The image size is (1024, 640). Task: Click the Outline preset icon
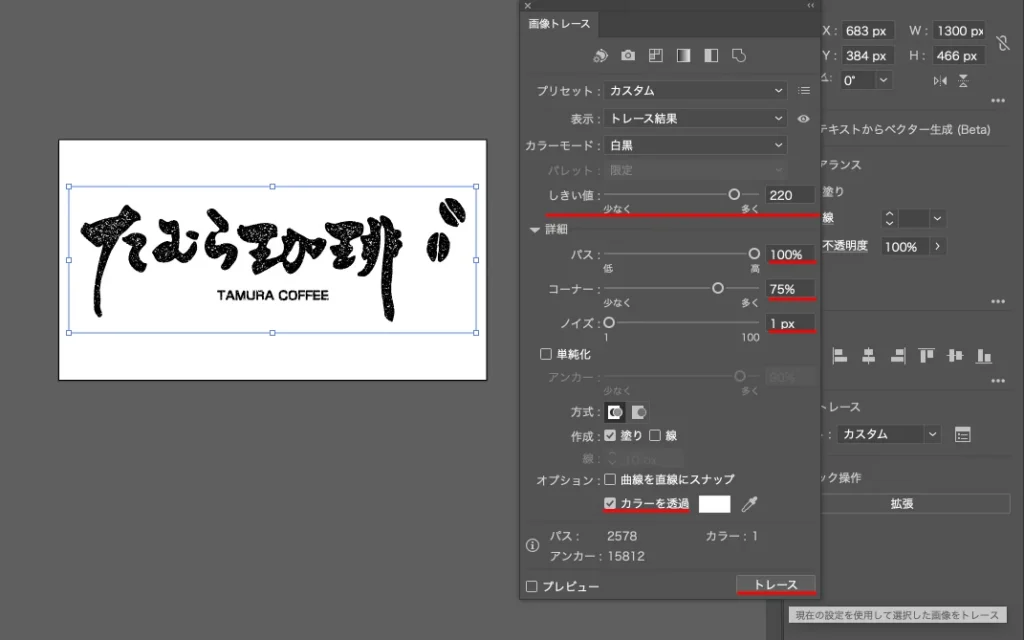739,56
